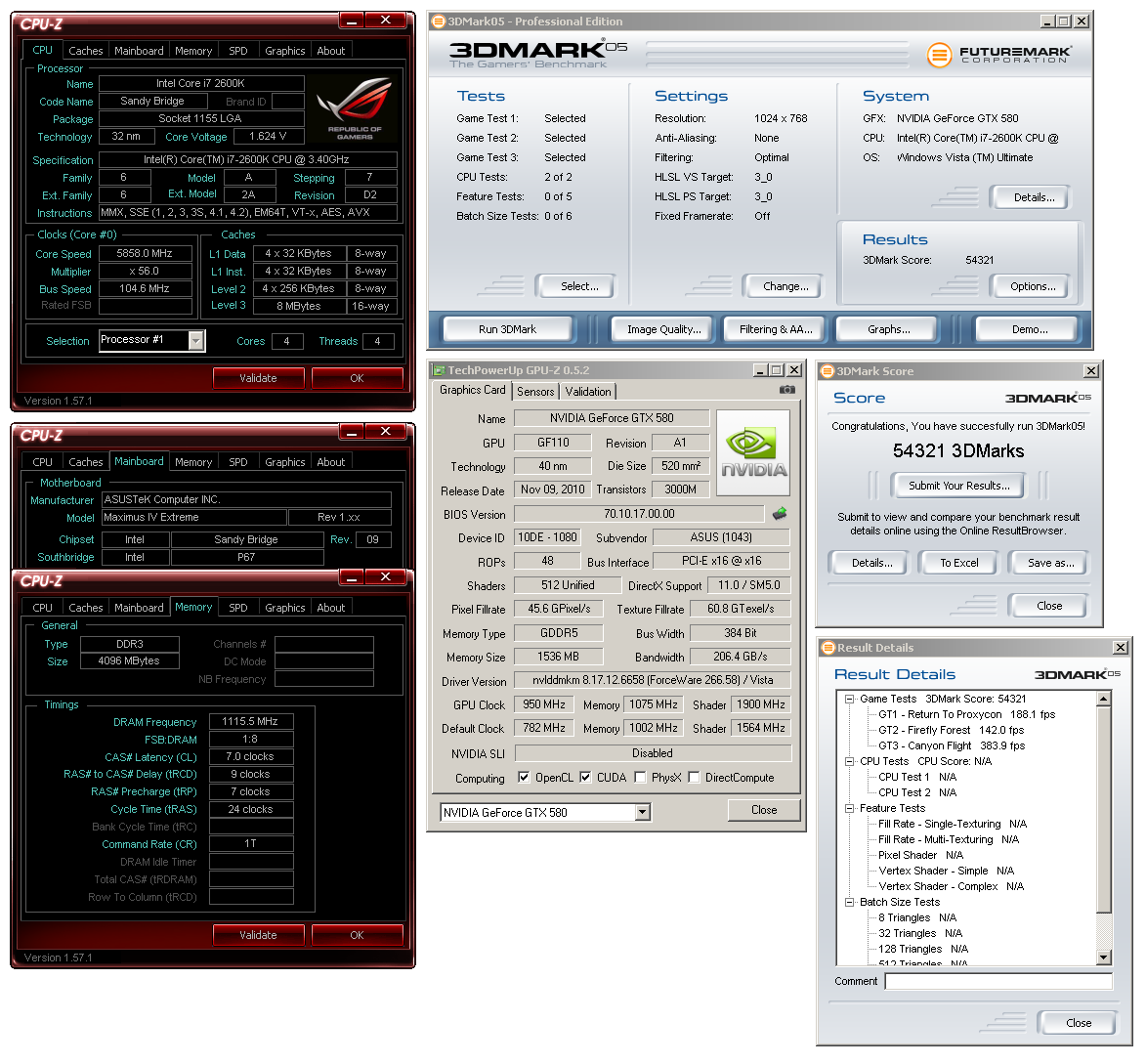
Task: Click the Result Details window title icon
Action: [x=828, y=648]
